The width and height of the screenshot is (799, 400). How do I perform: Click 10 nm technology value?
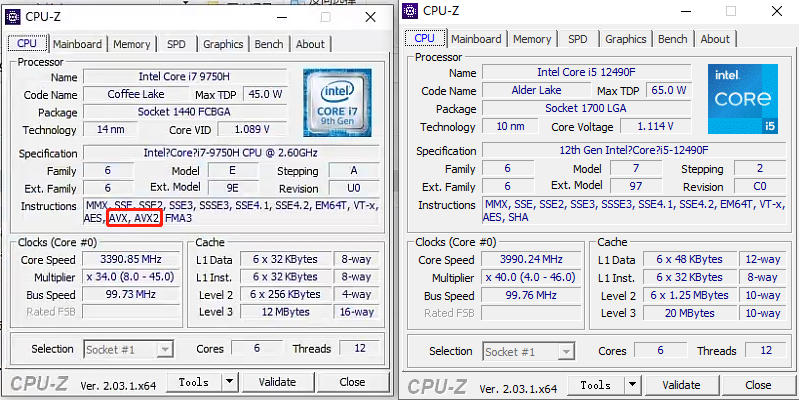pos(510,126)
